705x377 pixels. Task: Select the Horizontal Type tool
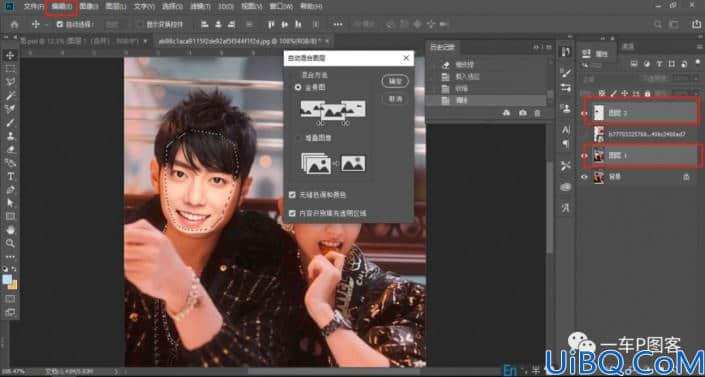[10, 176]
